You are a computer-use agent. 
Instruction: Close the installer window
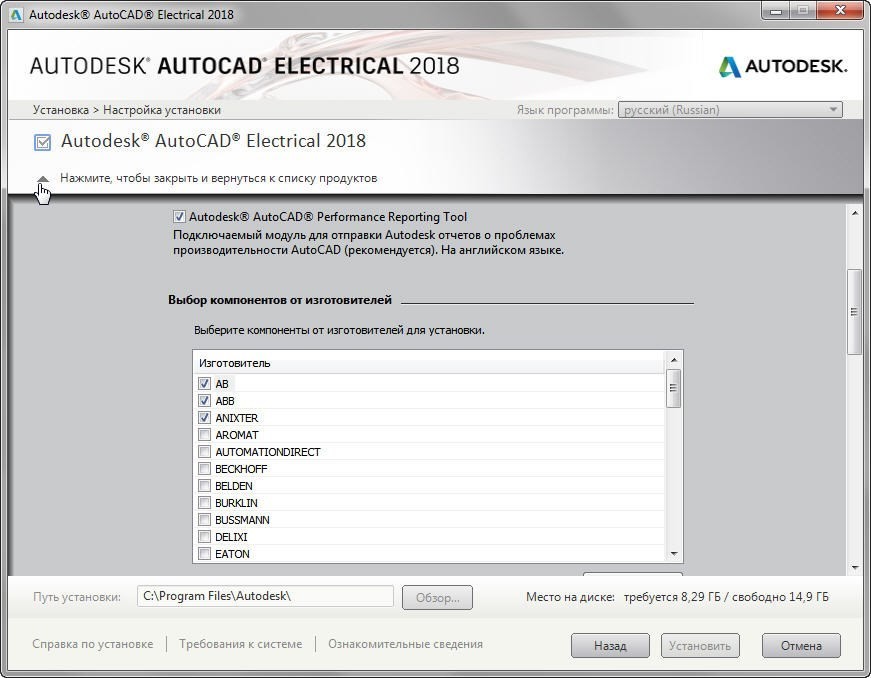tap(839, 11)
